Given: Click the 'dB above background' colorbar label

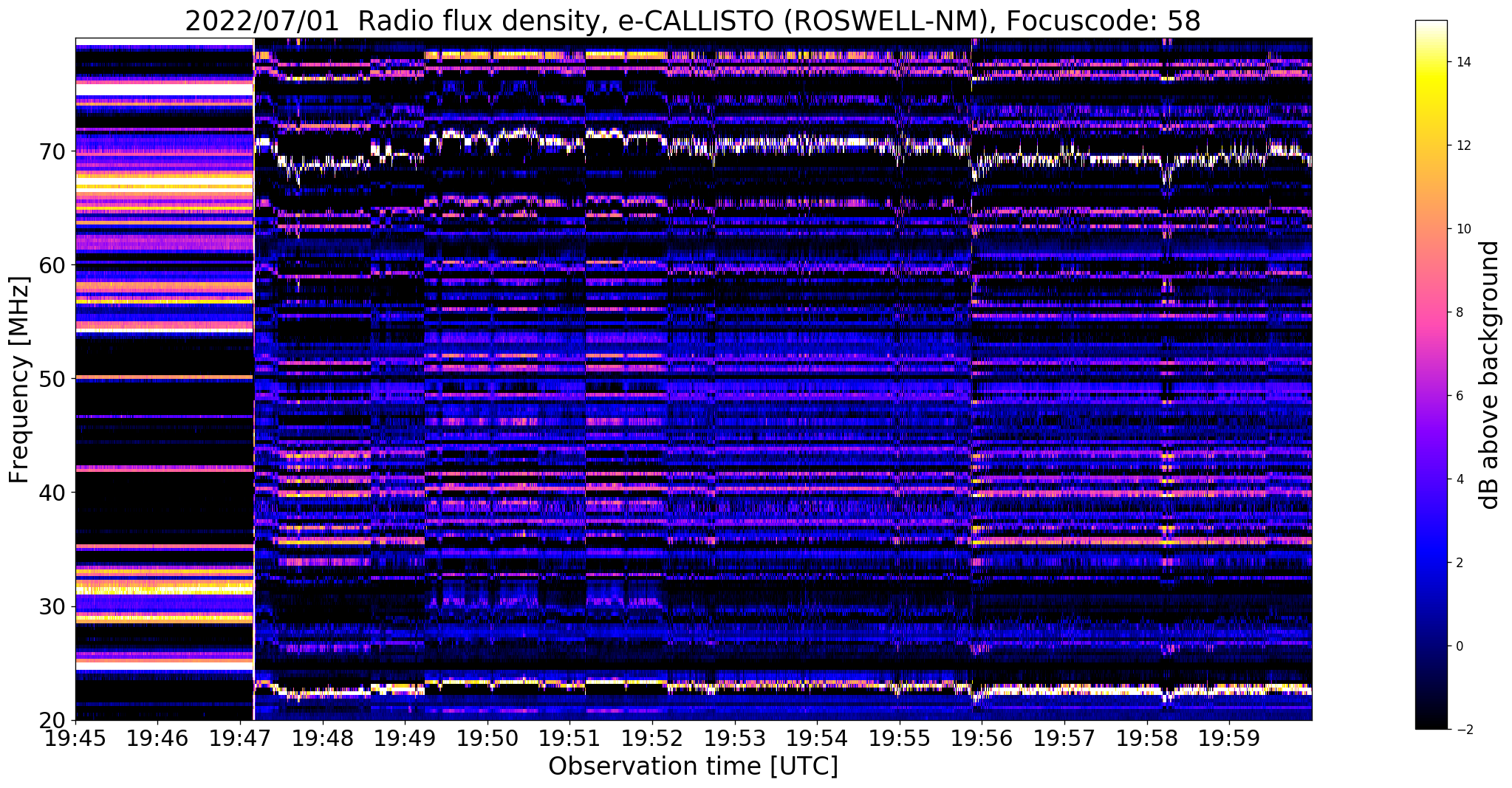Looking at the screenshot, I should coord(1489,374).
